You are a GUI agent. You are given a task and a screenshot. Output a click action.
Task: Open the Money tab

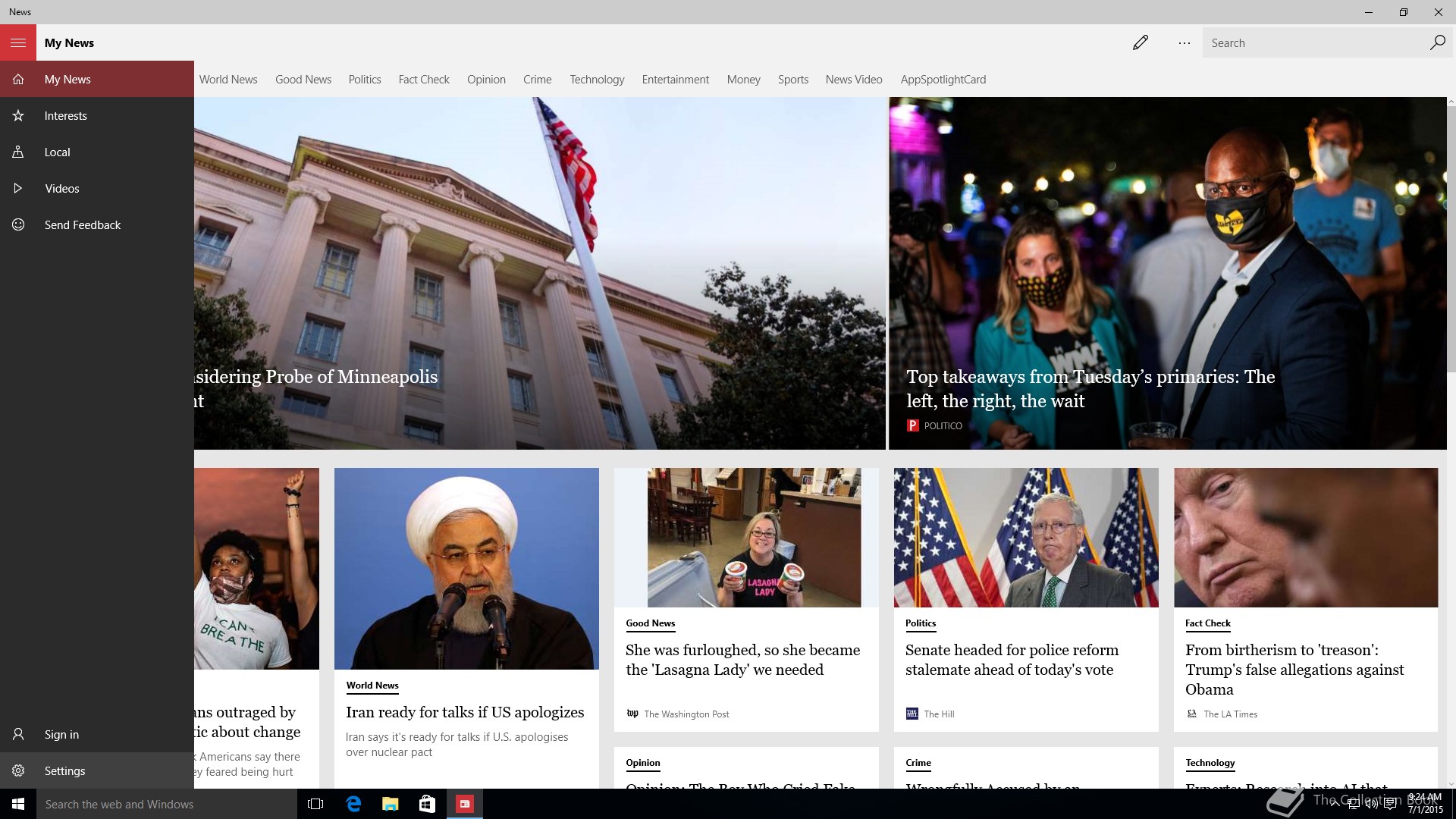tap(743, 79)
